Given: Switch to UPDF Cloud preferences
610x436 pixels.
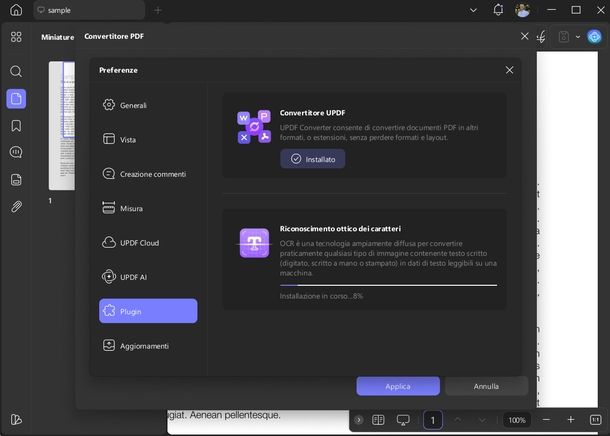Looking at the screenshot, I should click(x=139, y=243).
